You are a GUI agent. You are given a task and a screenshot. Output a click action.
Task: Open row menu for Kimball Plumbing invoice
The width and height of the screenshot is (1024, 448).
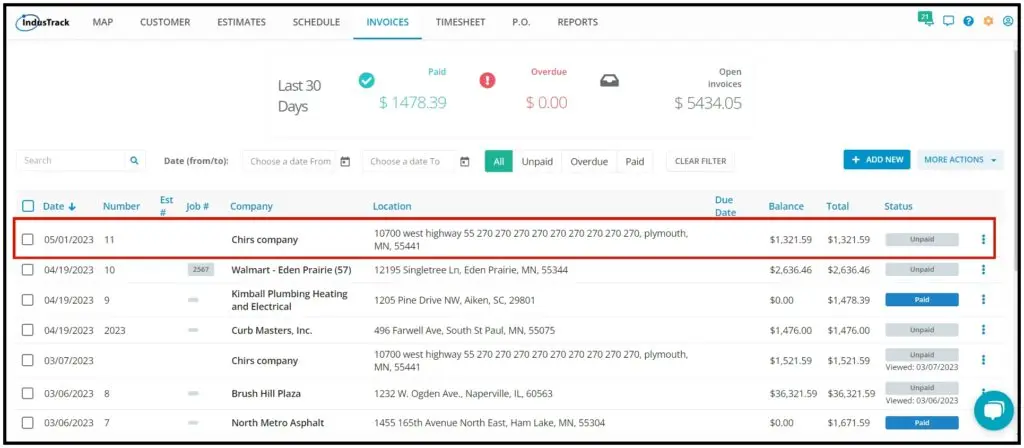(x=983, y=300)
